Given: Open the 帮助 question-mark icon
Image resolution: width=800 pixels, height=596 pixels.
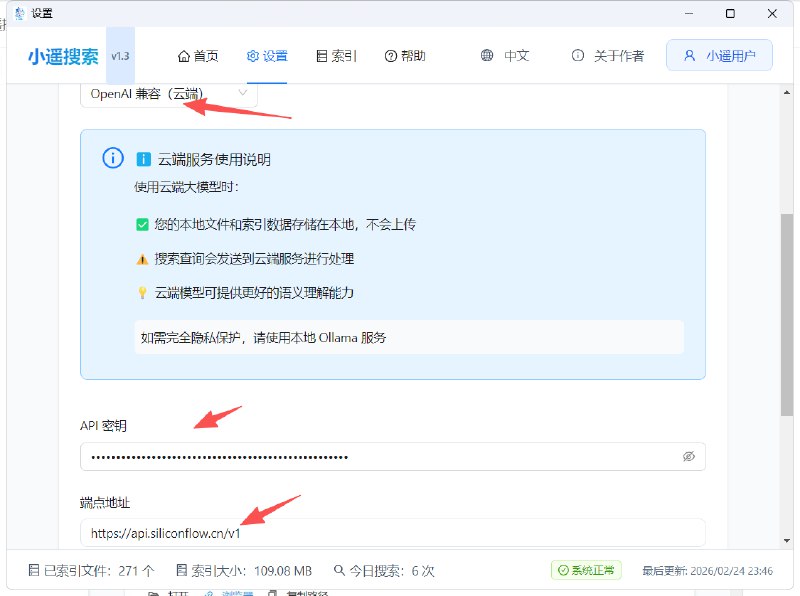Looking at the screenshot, I should 391,56.
